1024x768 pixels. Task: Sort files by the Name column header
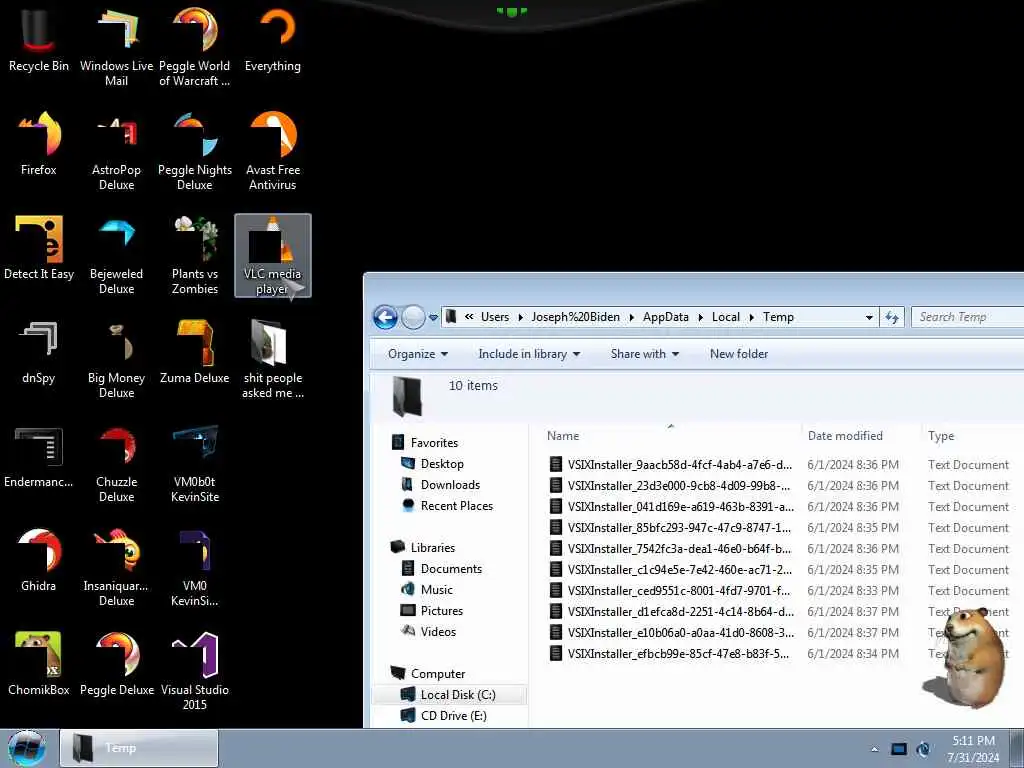pyautogui.click(x=671, y=436)
